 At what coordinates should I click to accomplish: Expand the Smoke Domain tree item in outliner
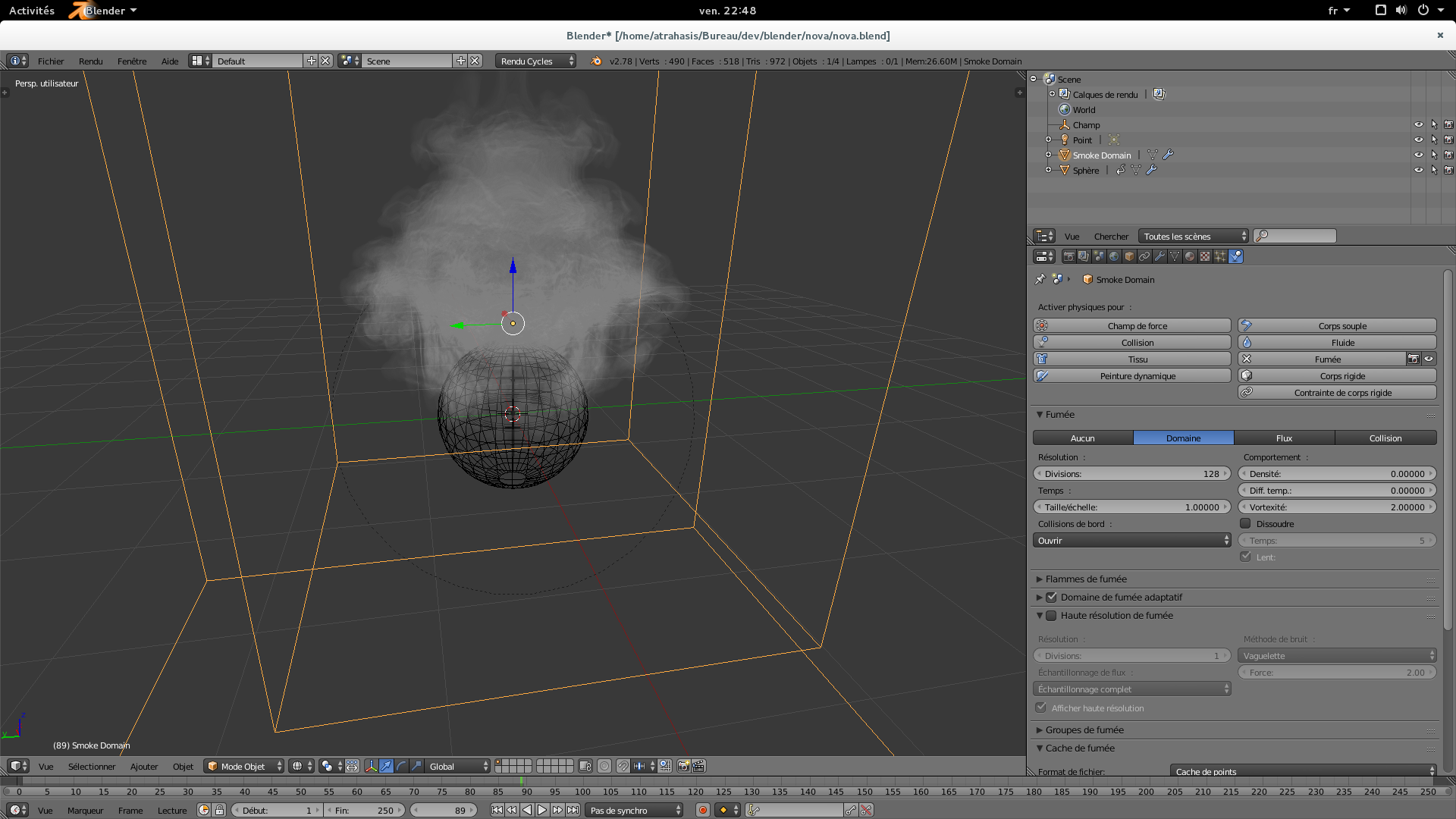[1049, 155]
